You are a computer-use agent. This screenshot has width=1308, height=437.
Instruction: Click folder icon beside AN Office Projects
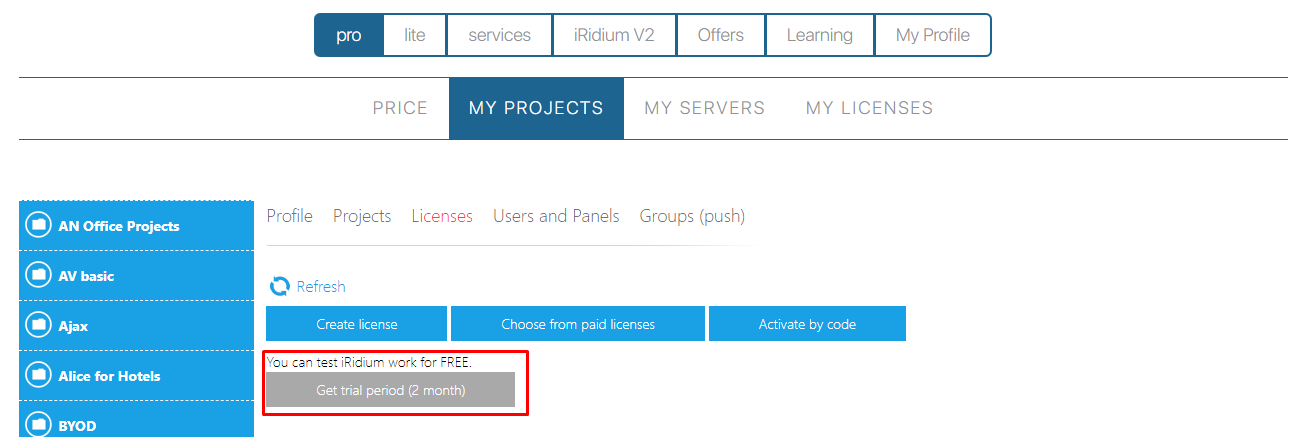coord(38,226)
